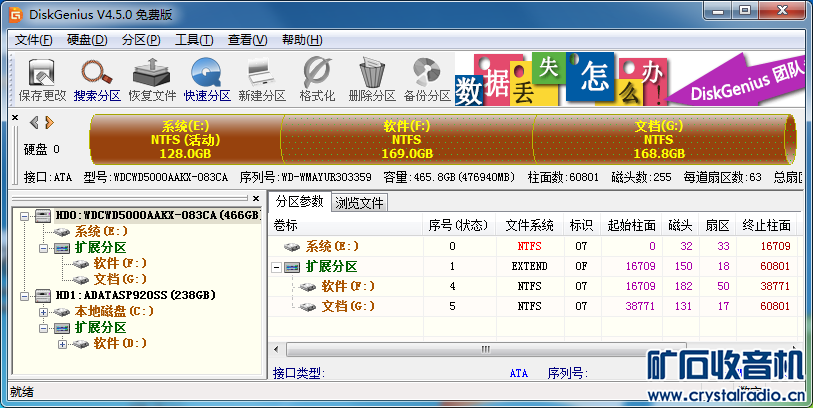Image resolution: width=813 pixels, height=408 pixels.
Task: Select 文档(G:) in the left tree
Action: (x=120, y=279)
